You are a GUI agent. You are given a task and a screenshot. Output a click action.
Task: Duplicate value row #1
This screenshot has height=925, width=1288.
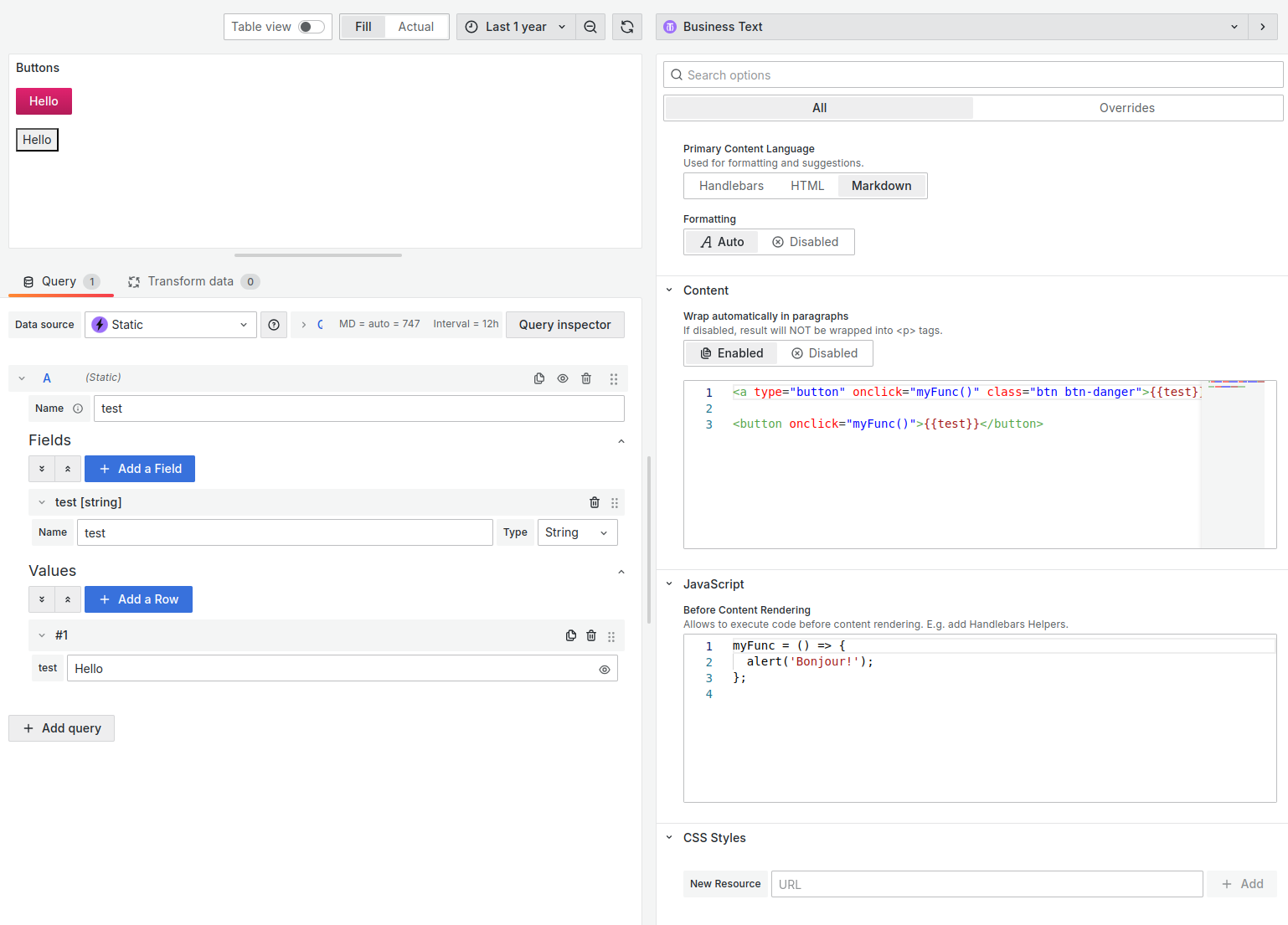(570, 635)
